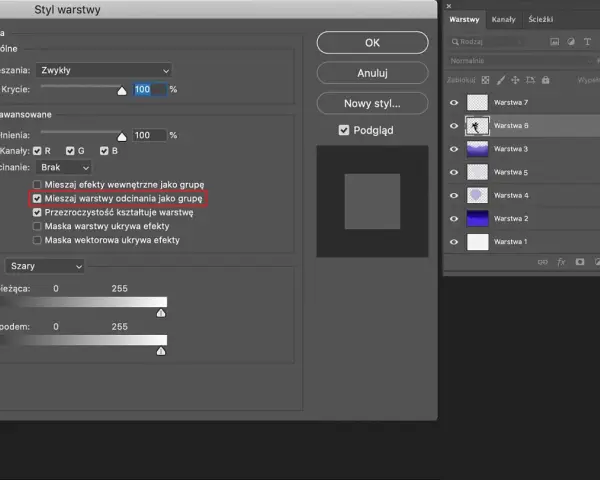Click the Anuluj button
This screenshot has width=600, height=480.
tap(372, 73)
